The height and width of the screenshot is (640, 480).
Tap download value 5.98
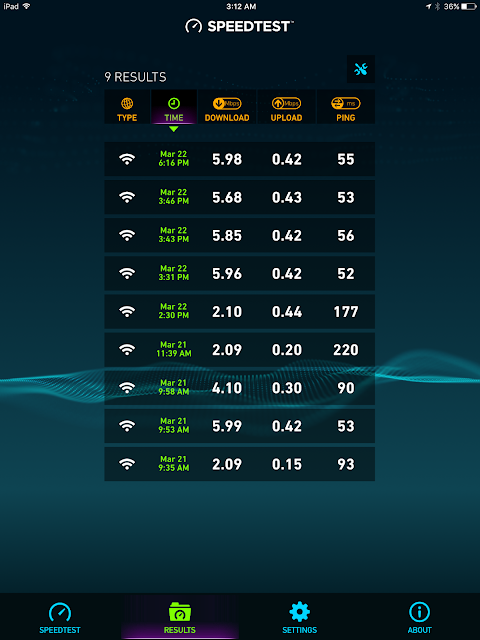pyautogui.click(x=227, y=159)
